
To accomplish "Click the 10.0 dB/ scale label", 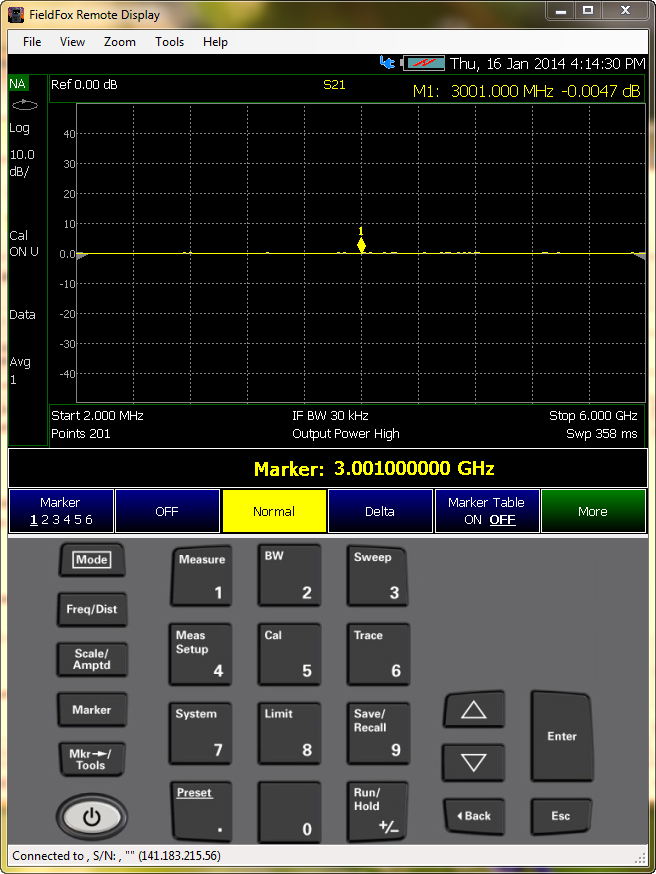I will 22,163.
